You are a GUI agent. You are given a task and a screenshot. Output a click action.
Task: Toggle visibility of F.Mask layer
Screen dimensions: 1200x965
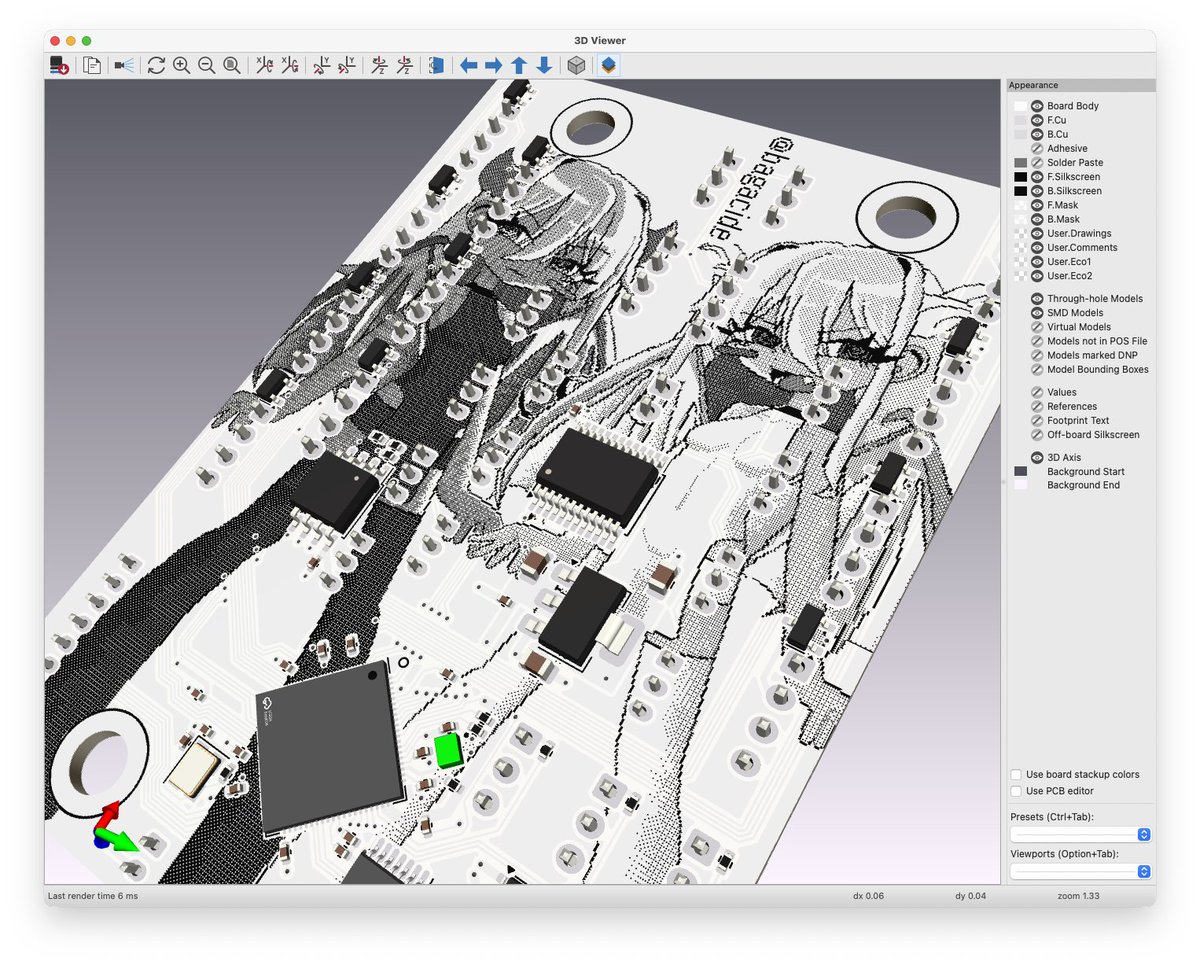pos(1037,205)
